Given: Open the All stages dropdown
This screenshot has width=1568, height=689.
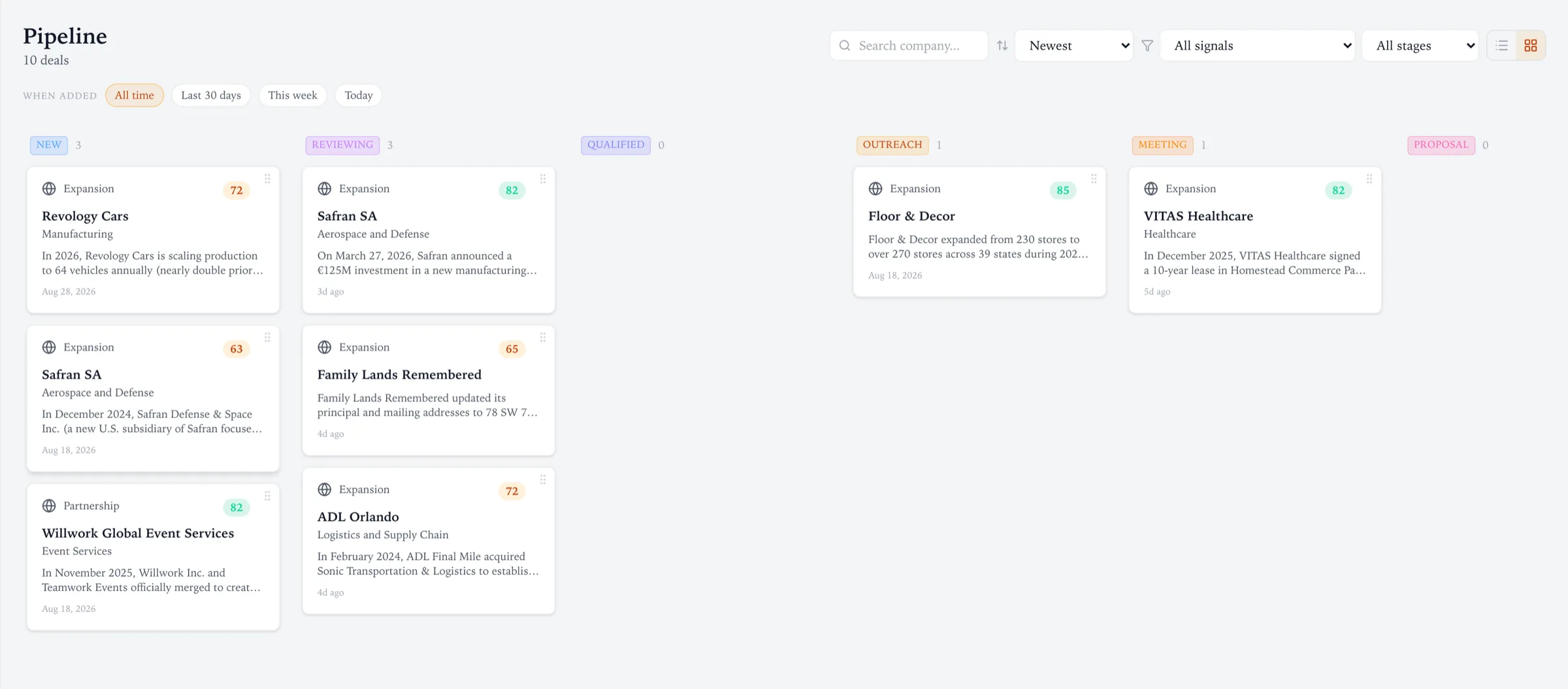Looking at the screenshot, I should [1420, 46].
